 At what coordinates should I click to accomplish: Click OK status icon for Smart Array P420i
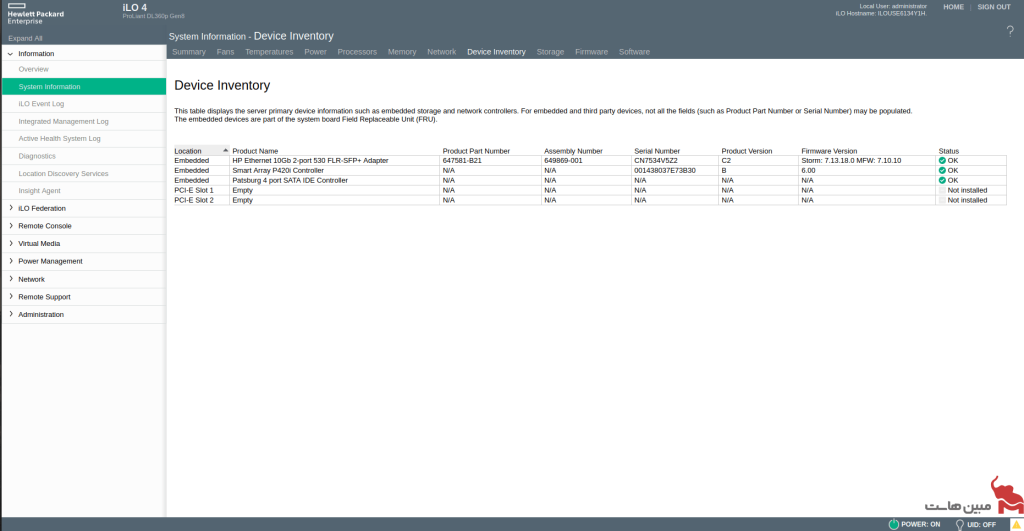coord(942,170)
